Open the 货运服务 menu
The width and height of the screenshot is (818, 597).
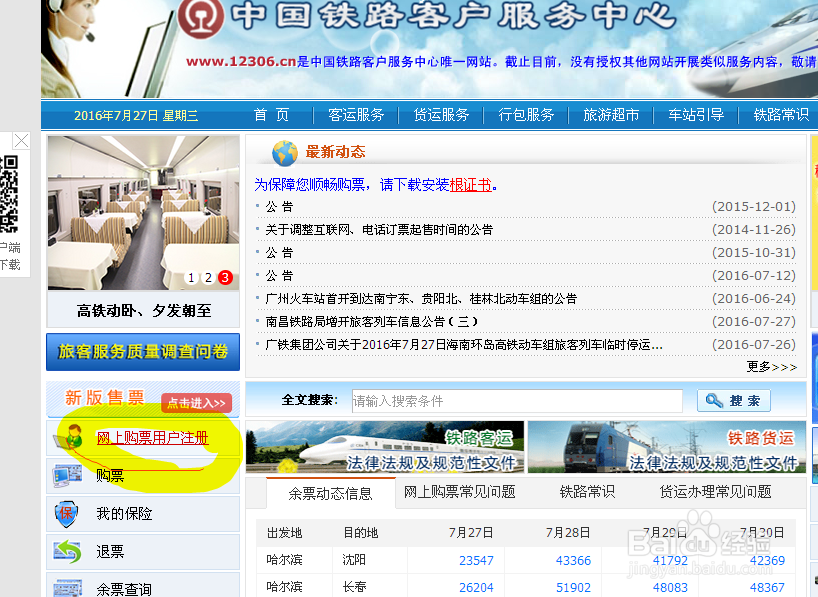point(441,115)
